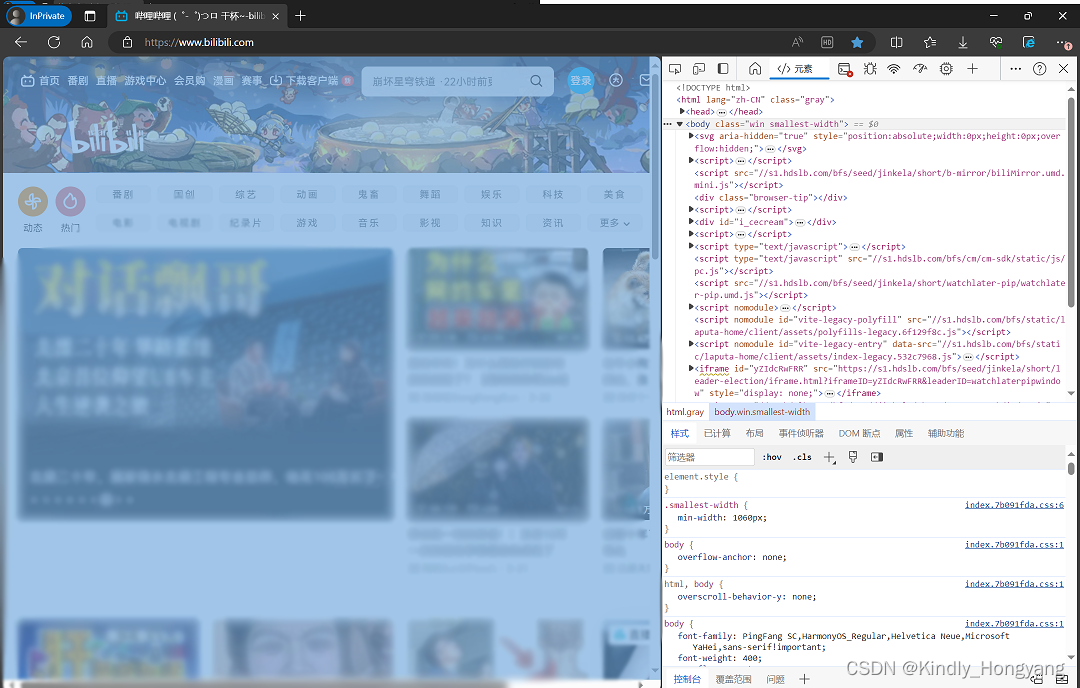Click the HD video enhancement icon

pyautogui.click(x=827, y=42)
